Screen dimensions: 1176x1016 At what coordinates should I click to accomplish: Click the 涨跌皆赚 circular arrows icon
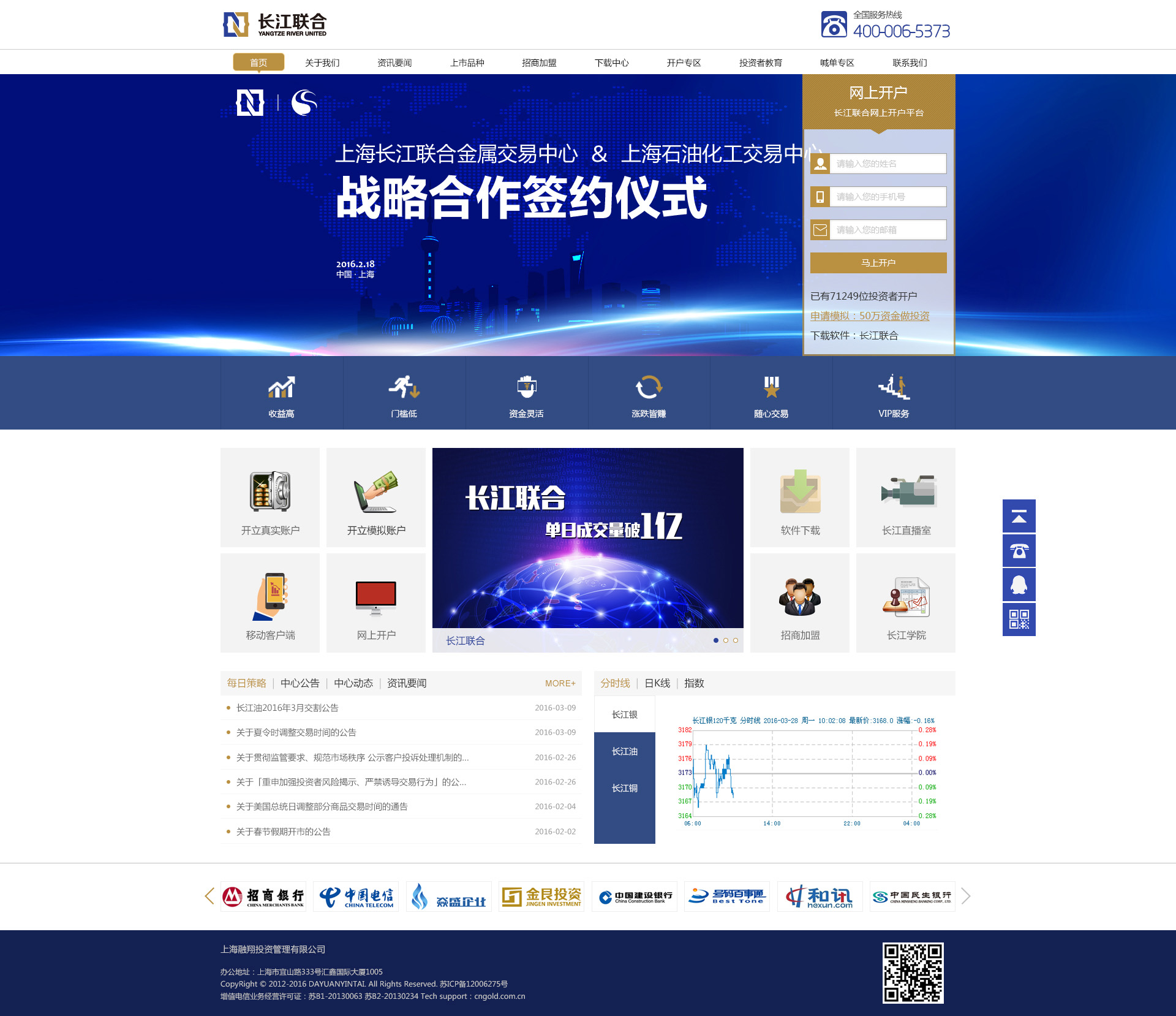pyautogui.click(x=649, y=387)
